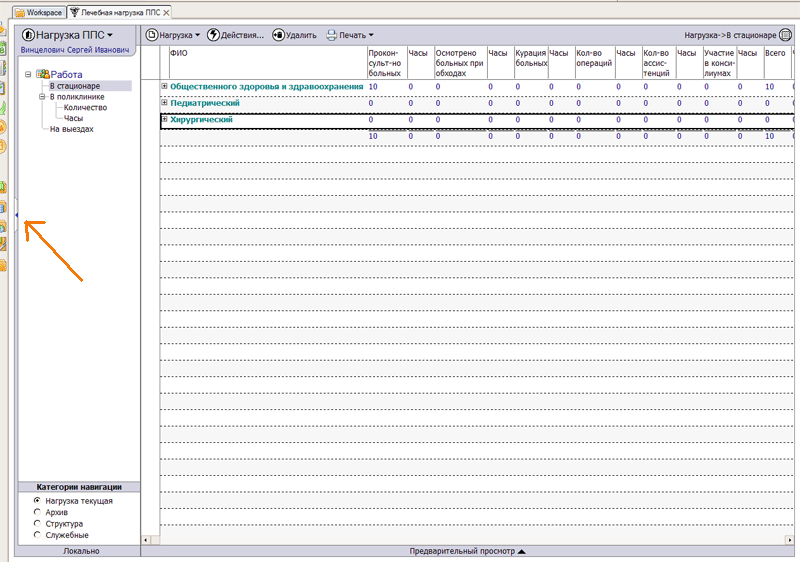Select the Структура radio button
The width and height of the screenshot is (800, 562).
[x=37, y=523]
